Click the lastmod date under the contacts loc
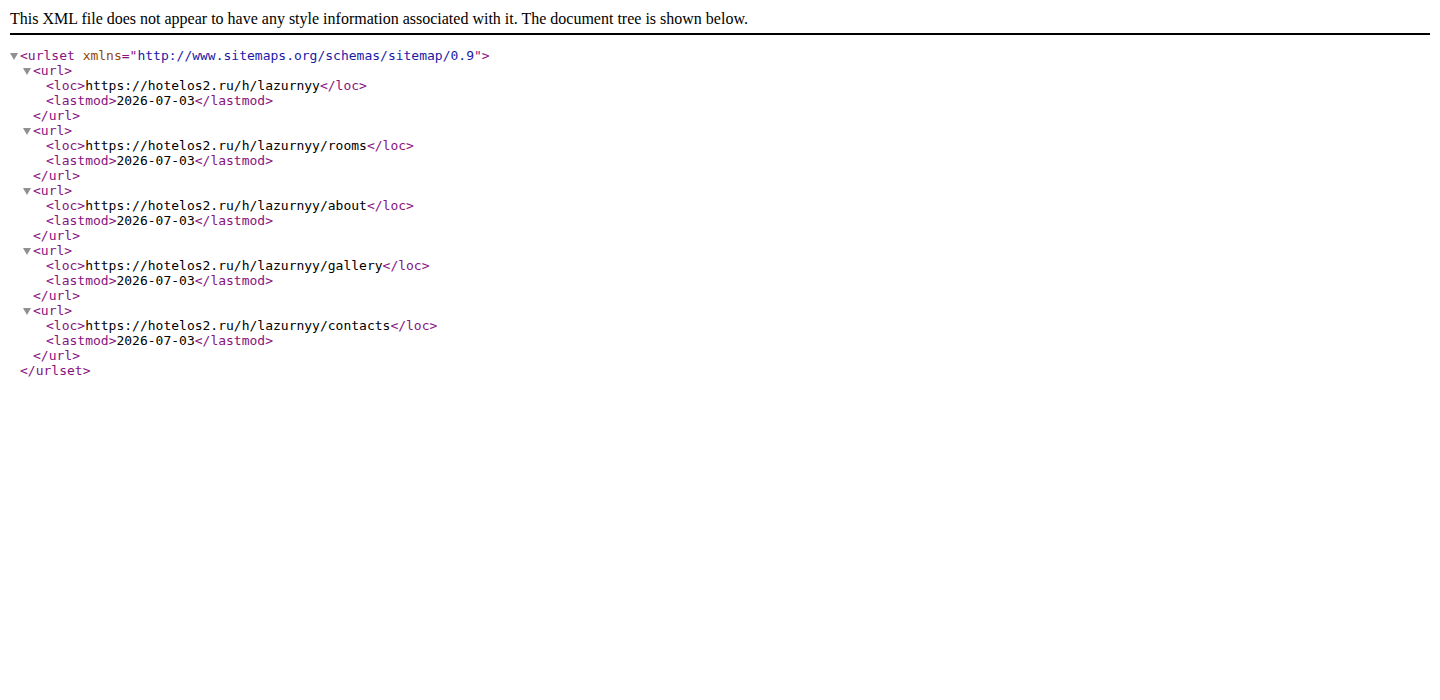 (156, 341)
